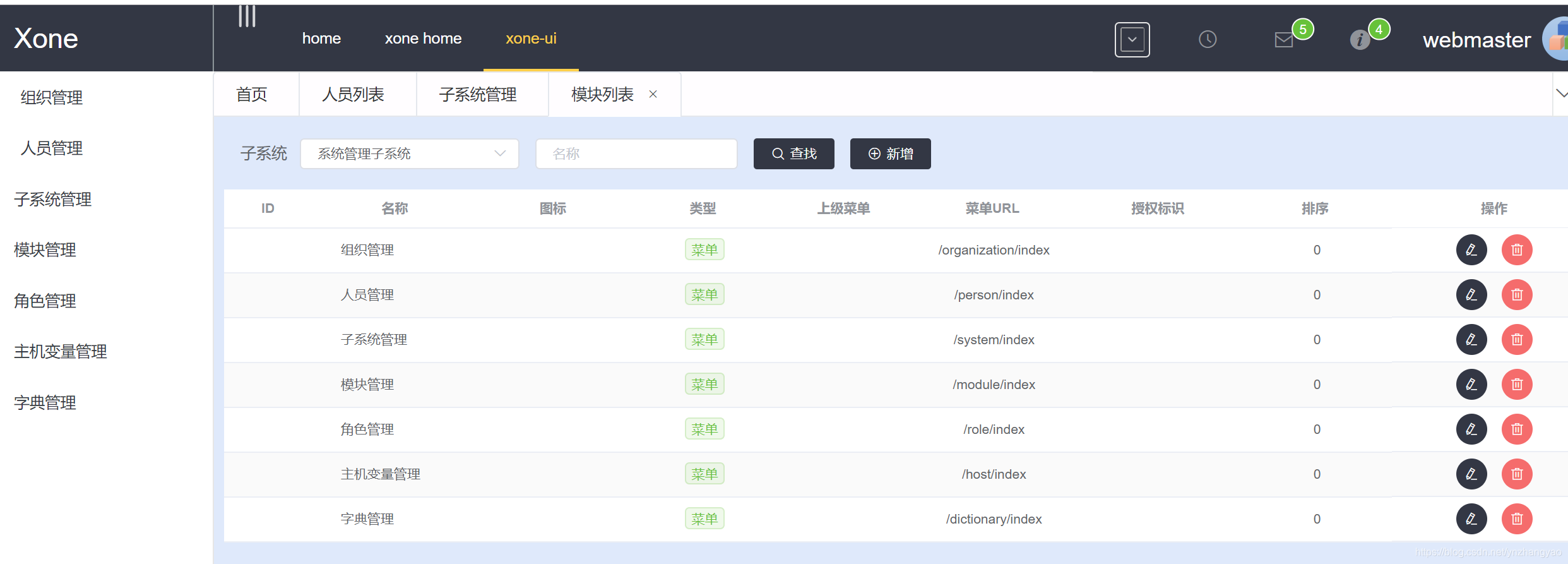Click the Xone logo text
The height and width of the screenshot is (564, 1568).
(46, 39)
